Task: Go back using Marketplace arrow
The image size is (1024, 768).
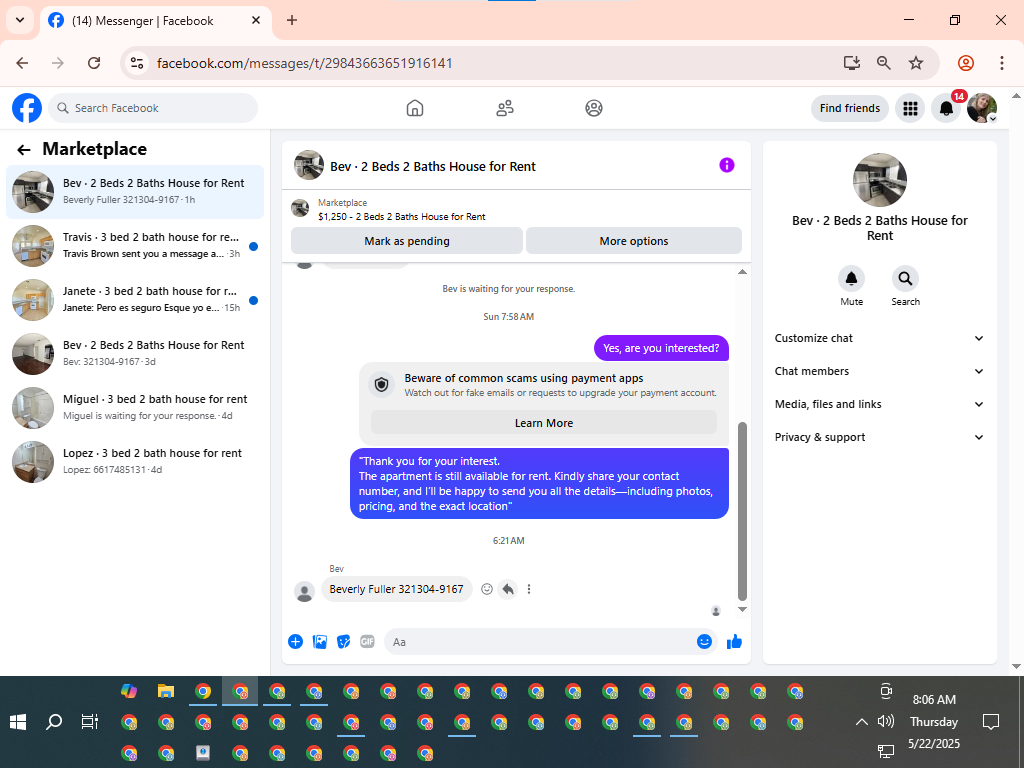Action: pos(24,150)
